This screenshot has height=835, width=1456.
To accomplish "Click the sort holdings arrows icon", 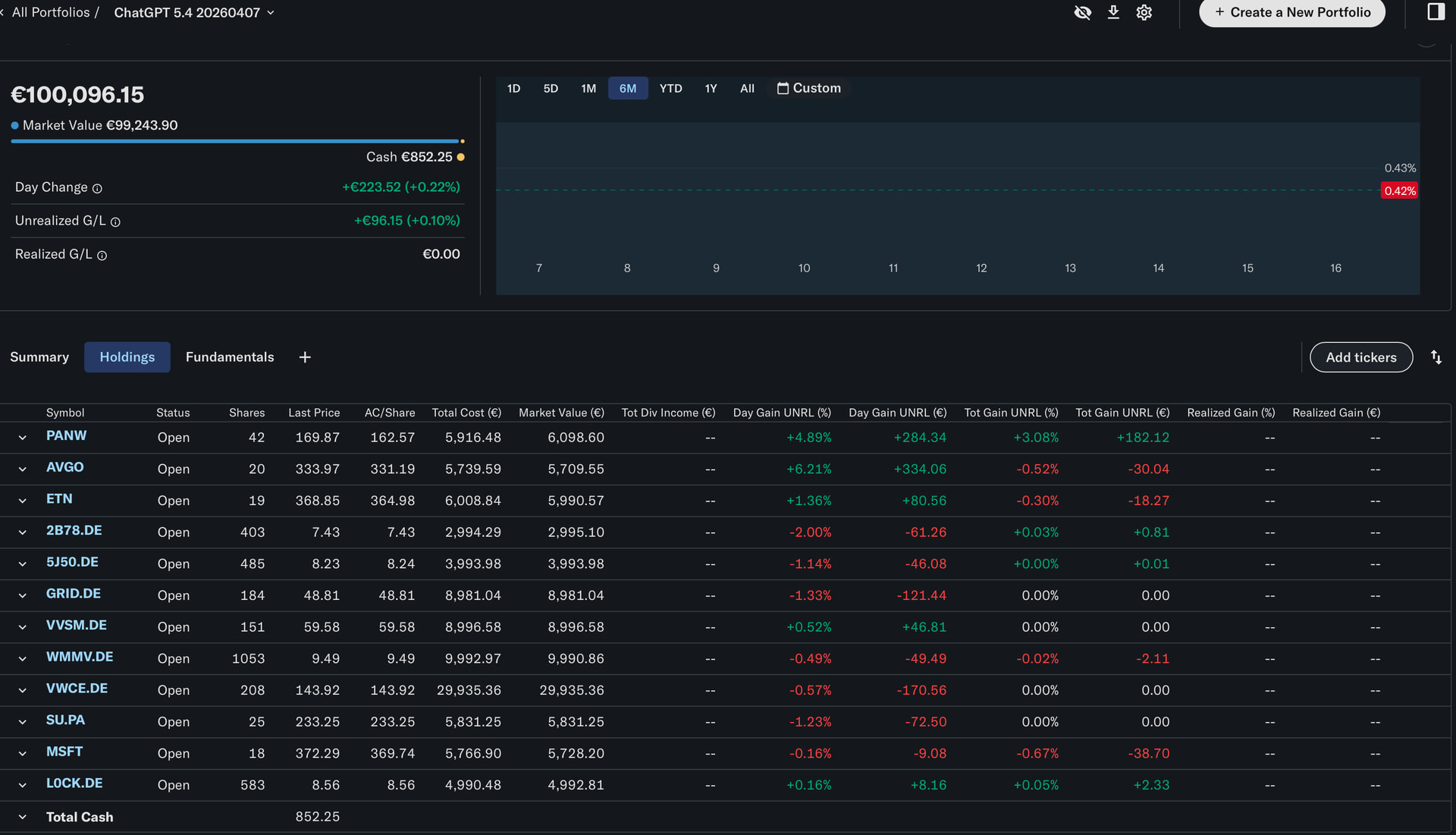I will point(1436,357).
